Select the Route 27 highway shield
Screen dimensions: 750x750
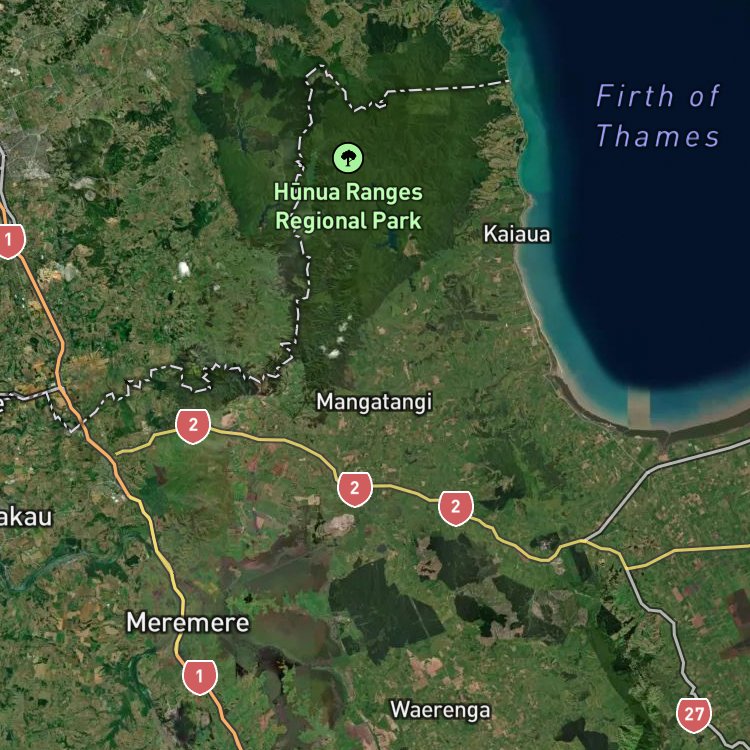click(x=694, y=715)
